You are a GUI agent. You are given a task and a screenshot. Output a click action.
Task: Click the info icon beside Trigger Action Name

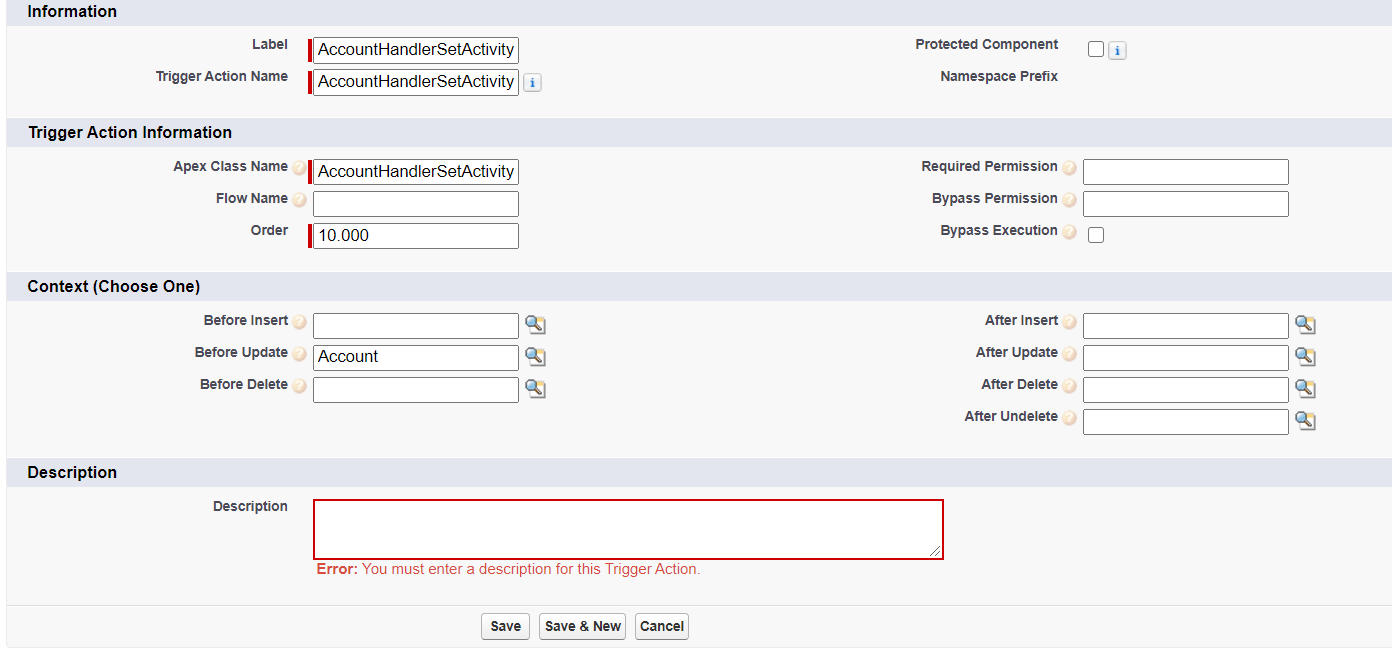pyautogui.click(x=532, y=82)
